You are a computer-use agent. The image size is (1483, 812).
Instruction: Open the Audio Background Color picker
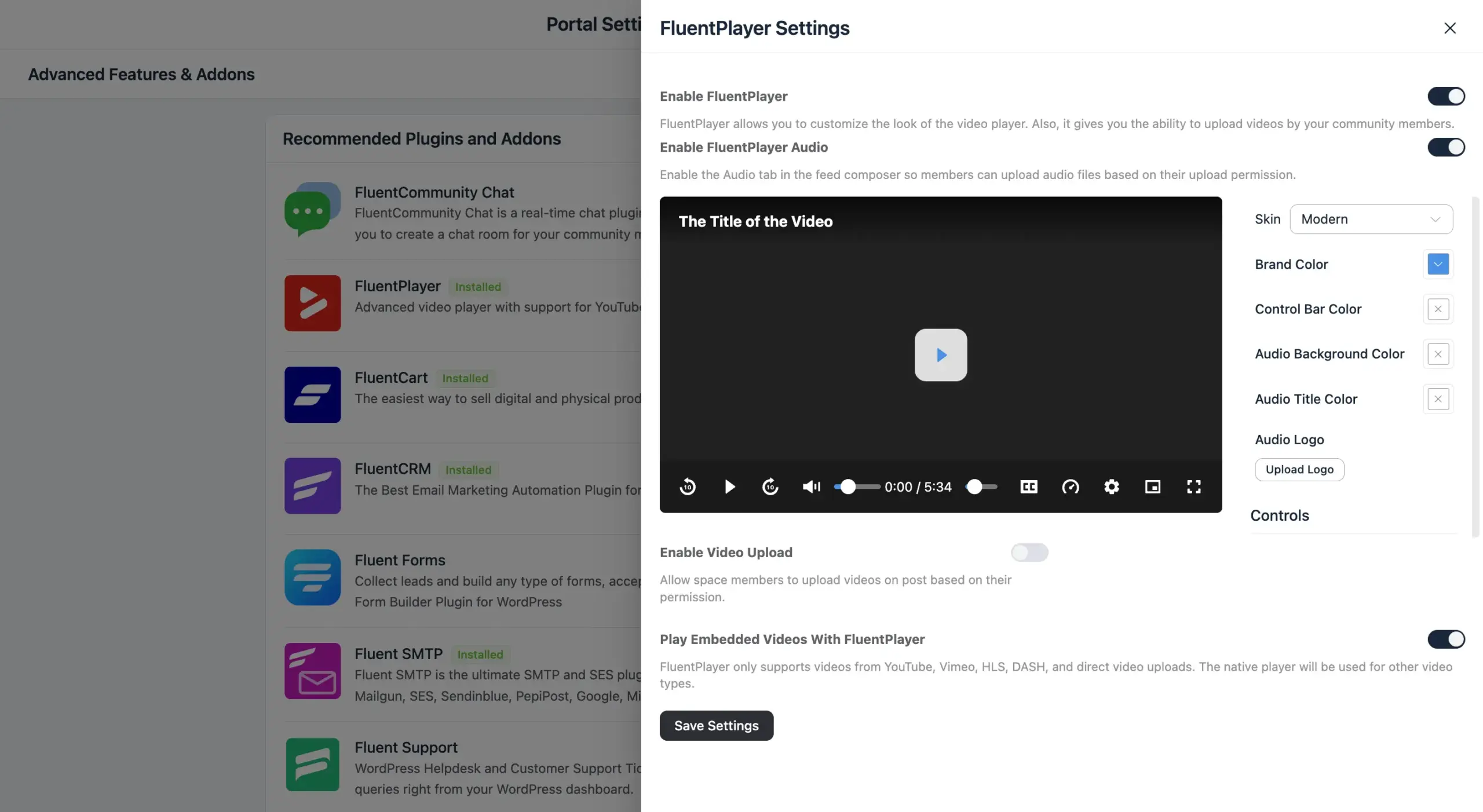1438,354
